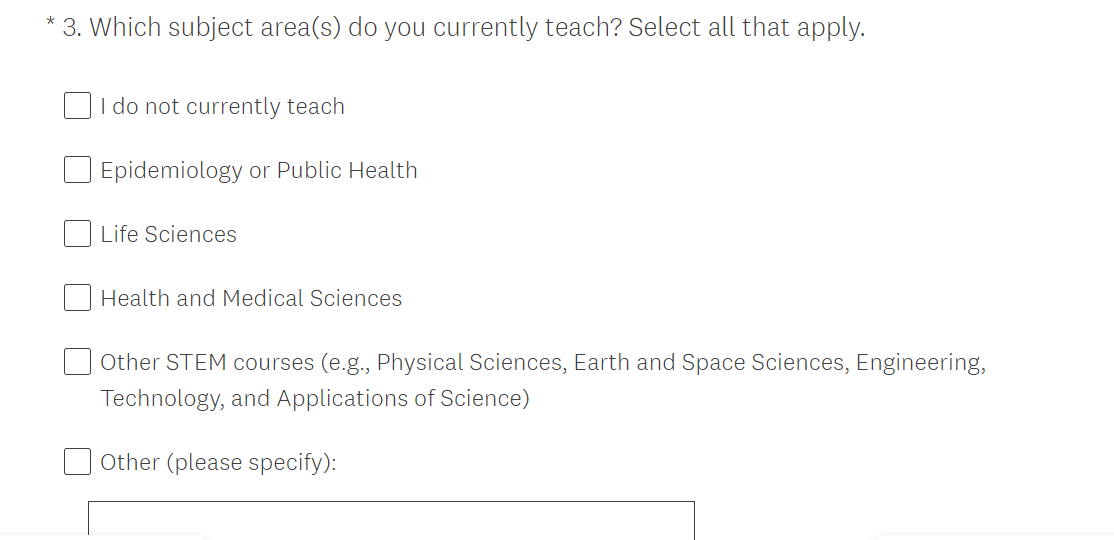The height and width of the screenshot is (540, 1114).
Task: Click the required asterisk before question 3
Action: tap(50, 24)
